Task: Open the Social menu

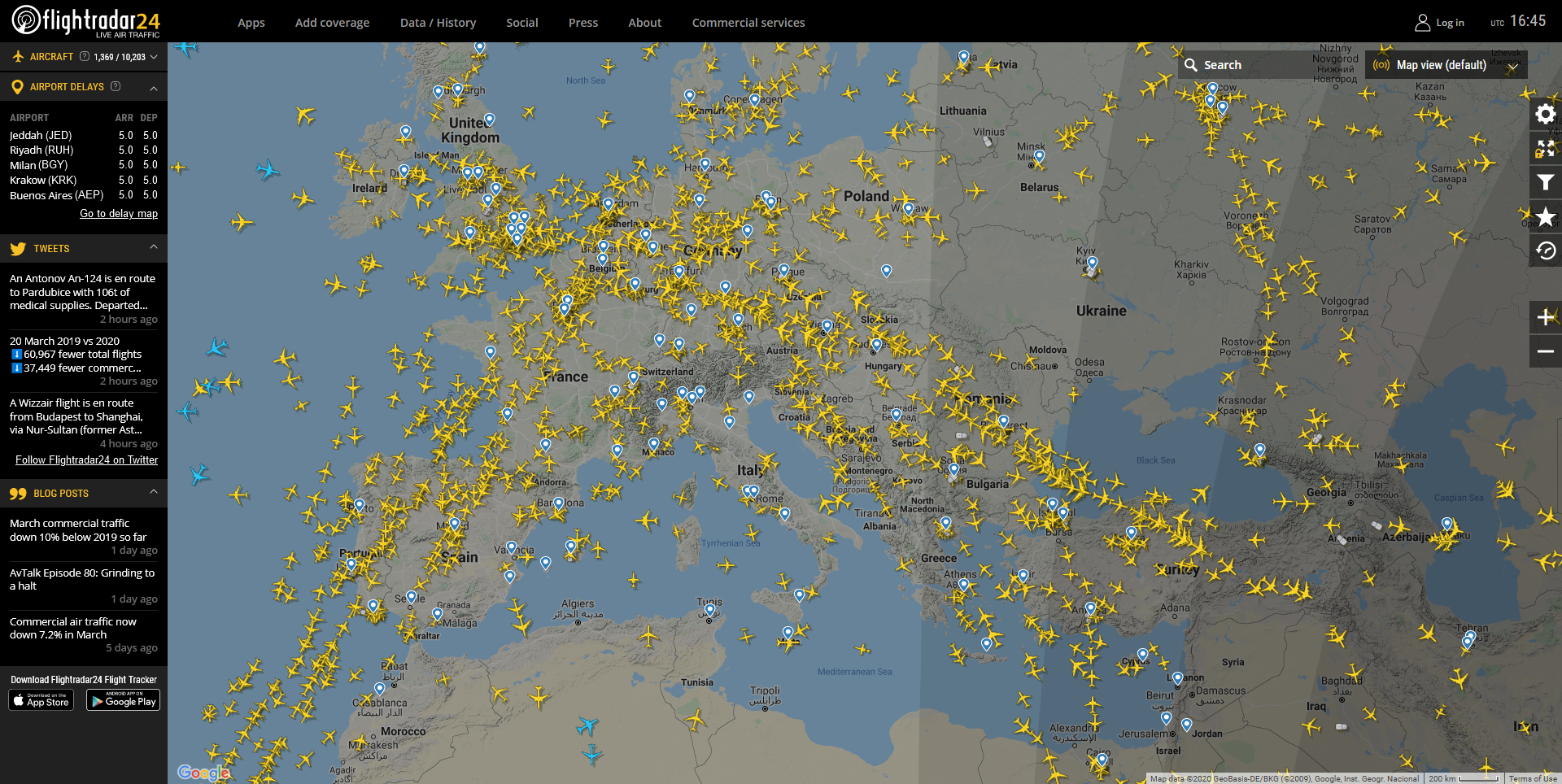Action: (x=522, y=23)
